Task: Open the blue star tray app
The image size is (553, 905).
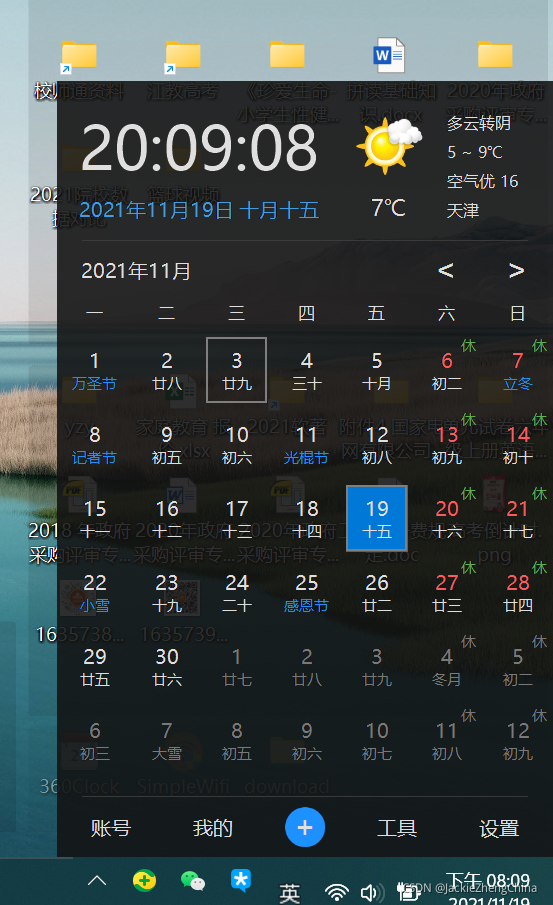Action: click(241, 880)
